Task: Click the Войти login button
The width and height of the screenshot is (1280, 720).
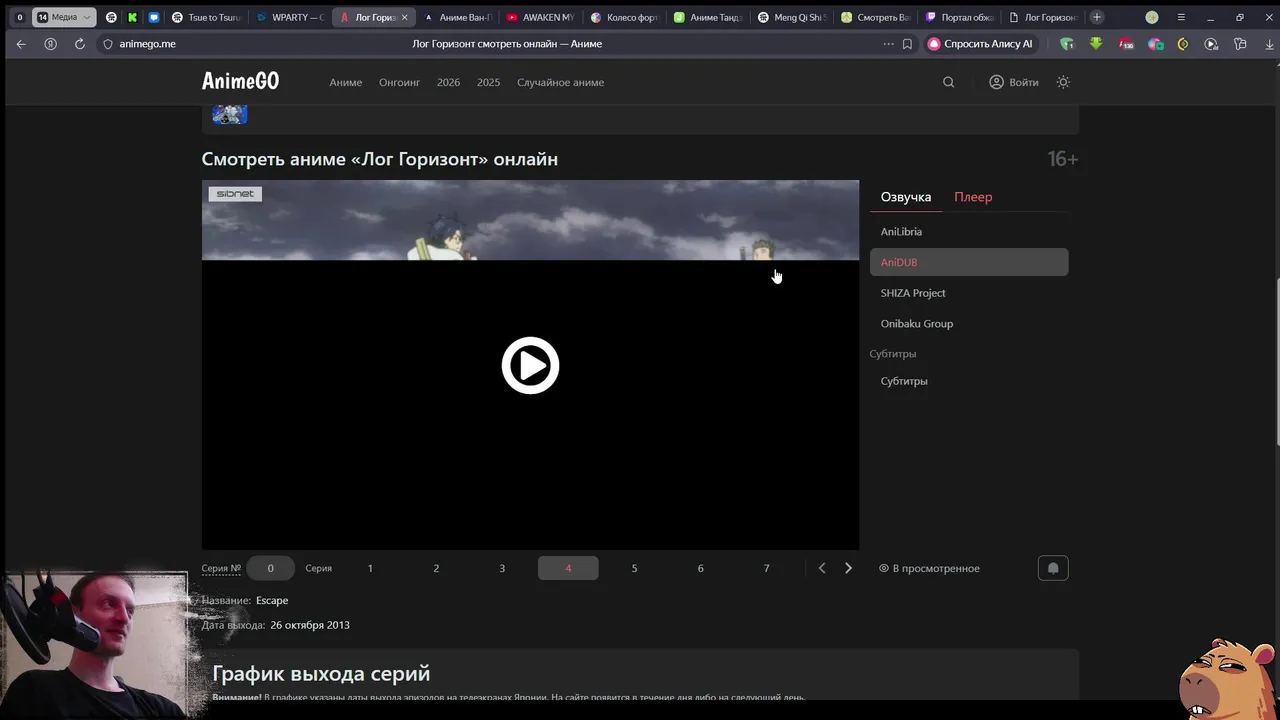Action: click(x=1014, y=82)
